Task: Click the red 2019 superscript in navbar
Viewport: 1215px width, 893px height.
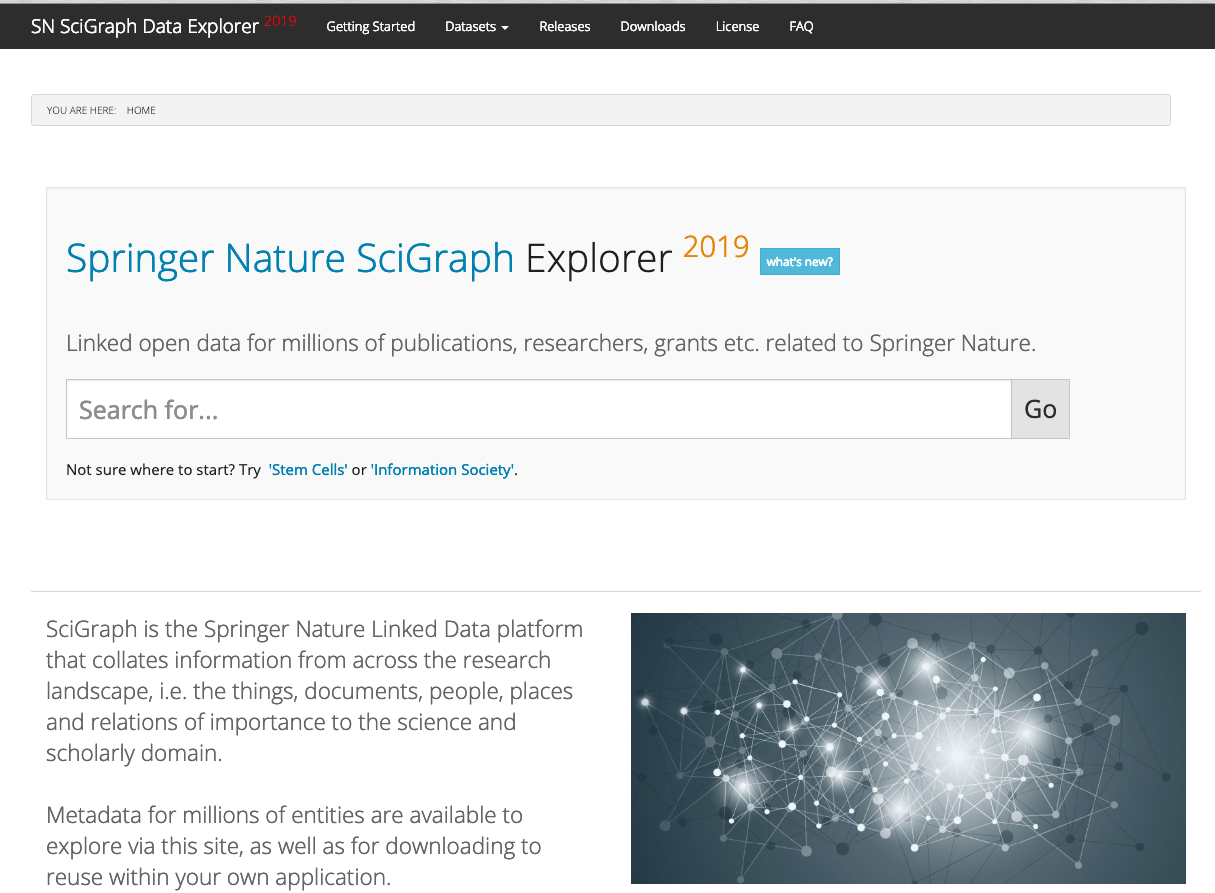Action: pyautogui.click(x=280, y=20)
